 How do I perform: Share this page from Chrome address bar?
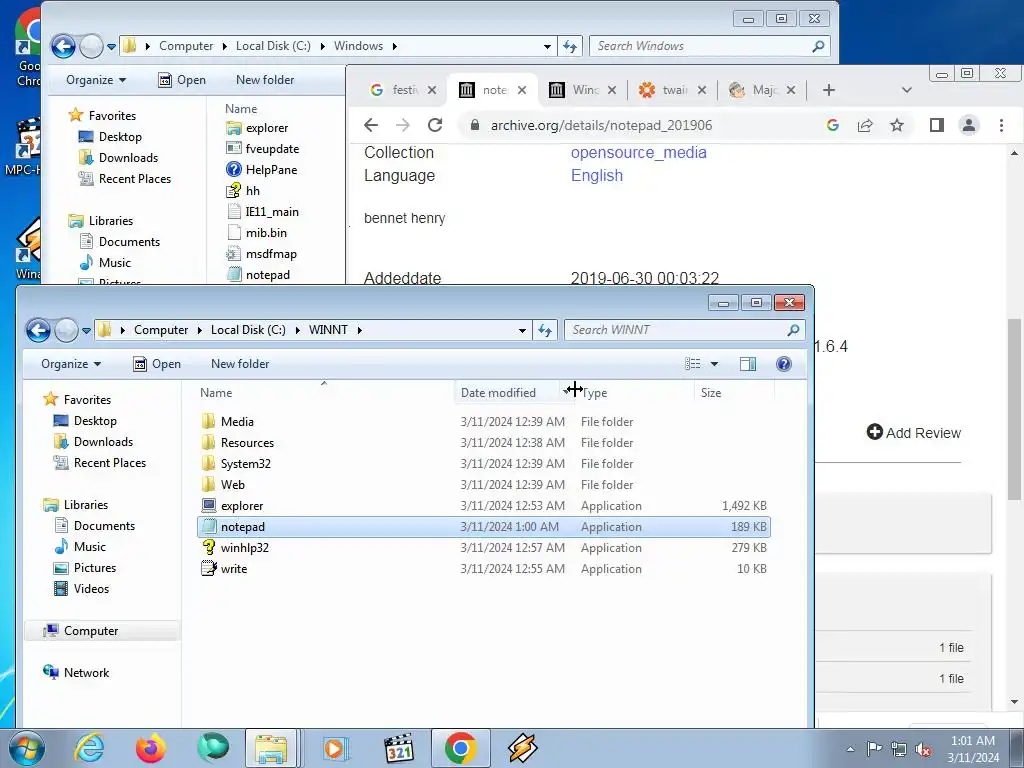[x=865, y=125]
